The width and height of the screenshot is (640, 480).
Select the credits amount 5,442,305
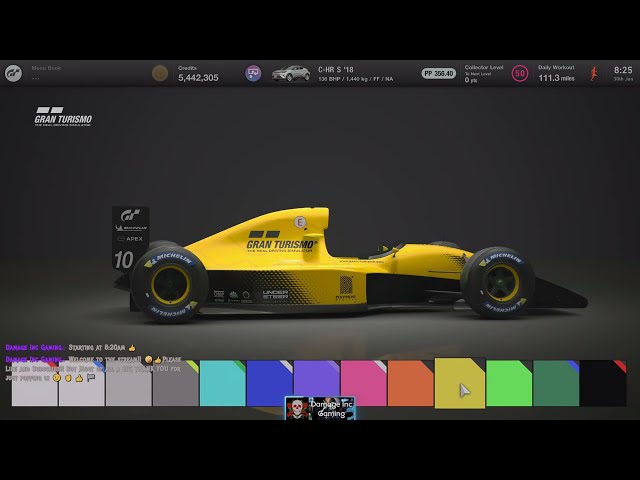(x=198, y=78)
